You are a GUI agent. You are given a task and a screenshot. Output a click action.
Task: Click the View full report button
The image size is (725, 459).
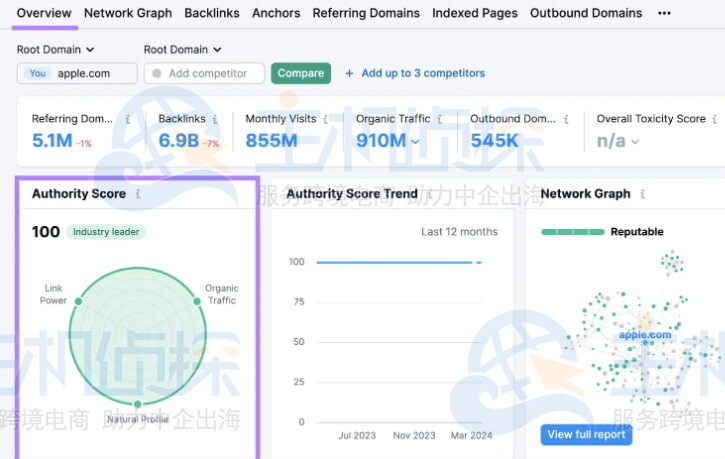pos(586,435)
